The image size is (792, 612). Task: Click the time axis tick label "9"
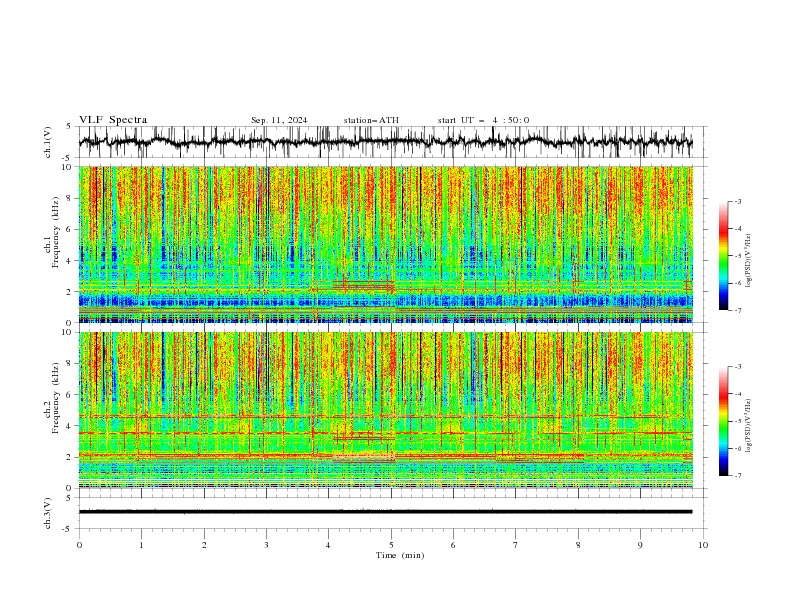point(640,545)
